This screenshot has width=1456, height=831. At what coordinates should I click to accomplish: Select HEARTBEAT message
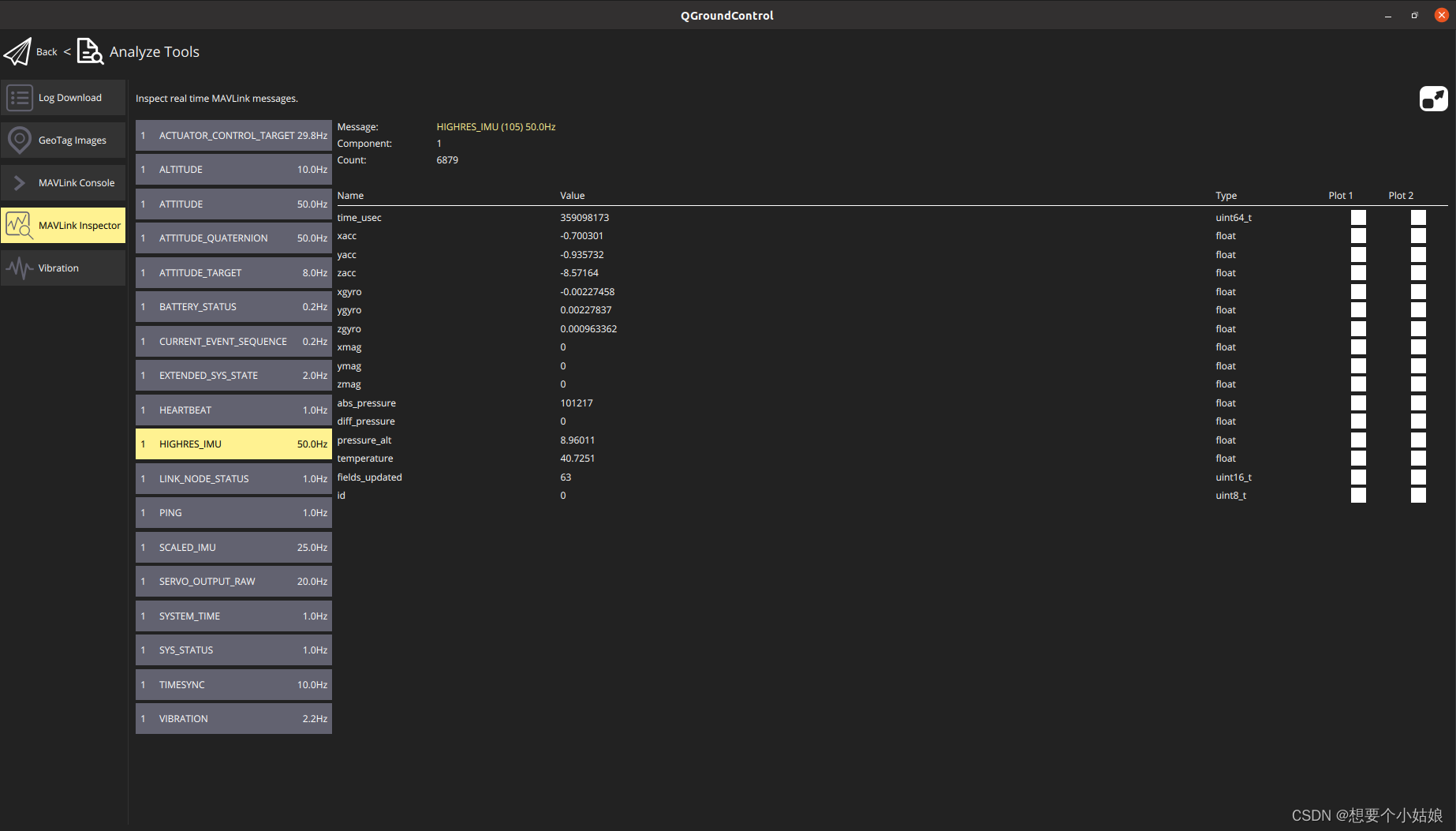(x=233, y=410)
